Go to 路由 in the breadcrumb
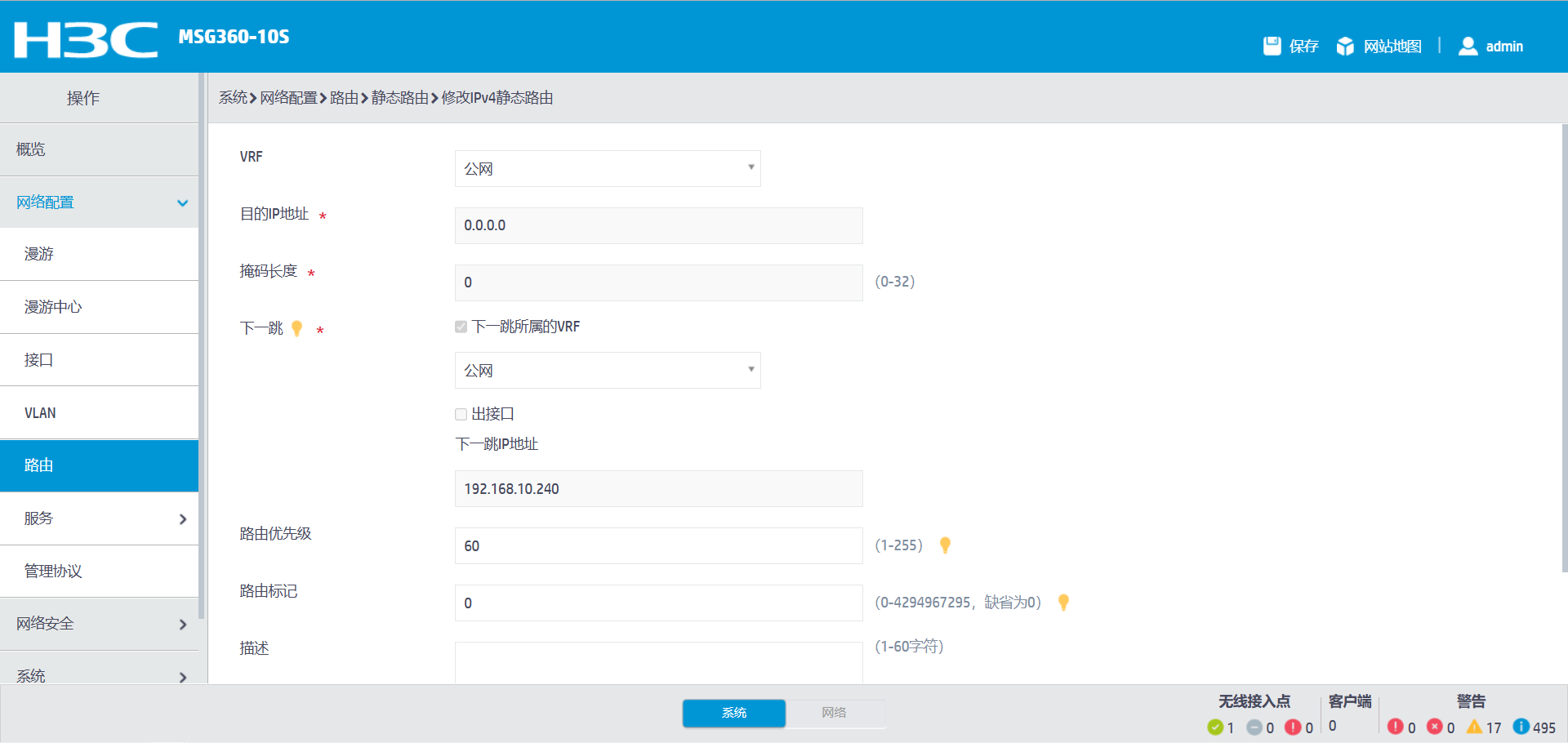1568x743 pixels. (x=345, y=97)
